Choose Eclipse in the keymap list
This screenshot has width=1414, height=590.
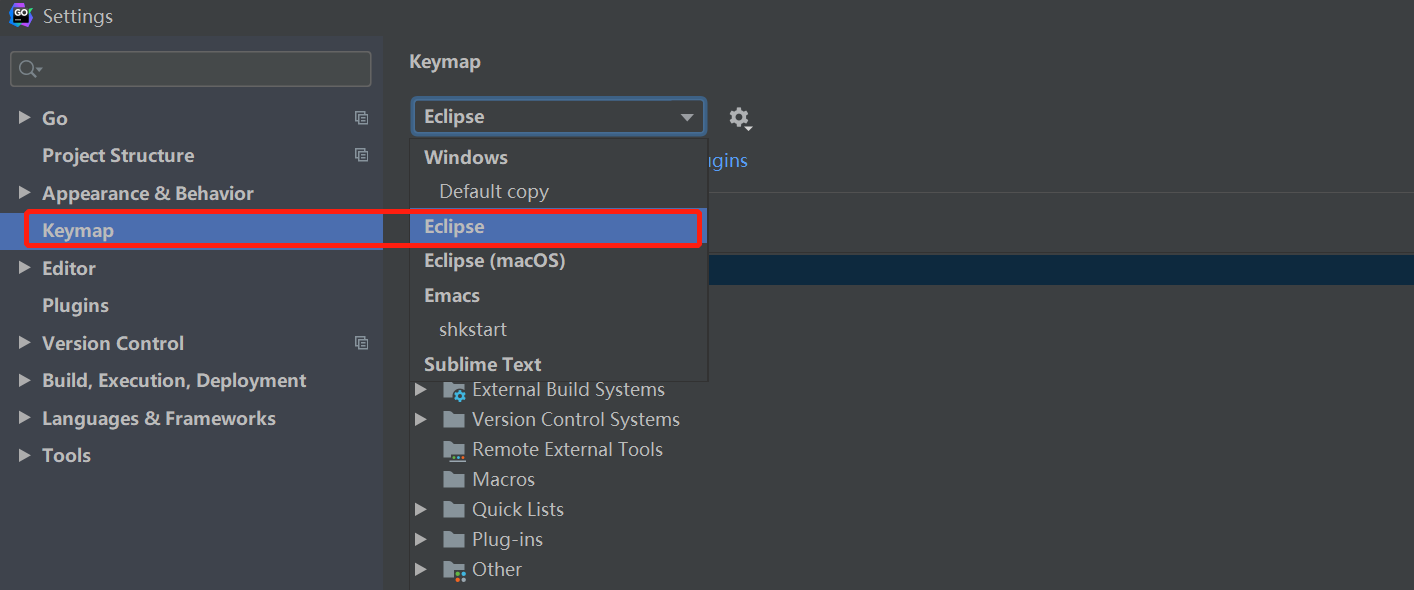coord(559,227)
